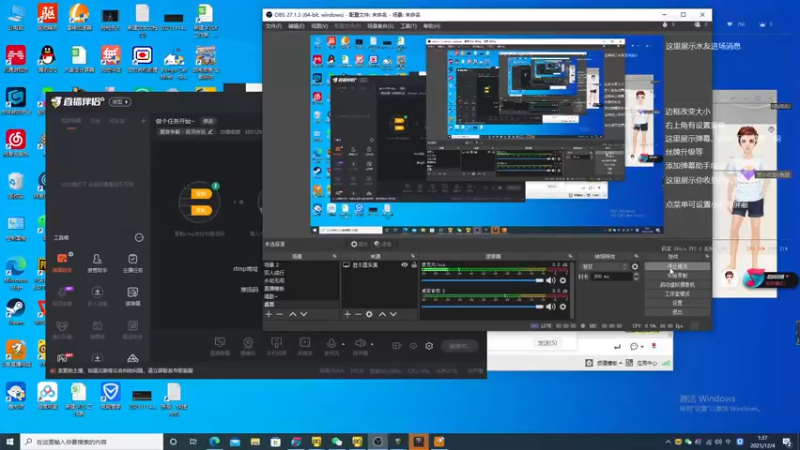Open 场景集合 menu in OBS

380,26
